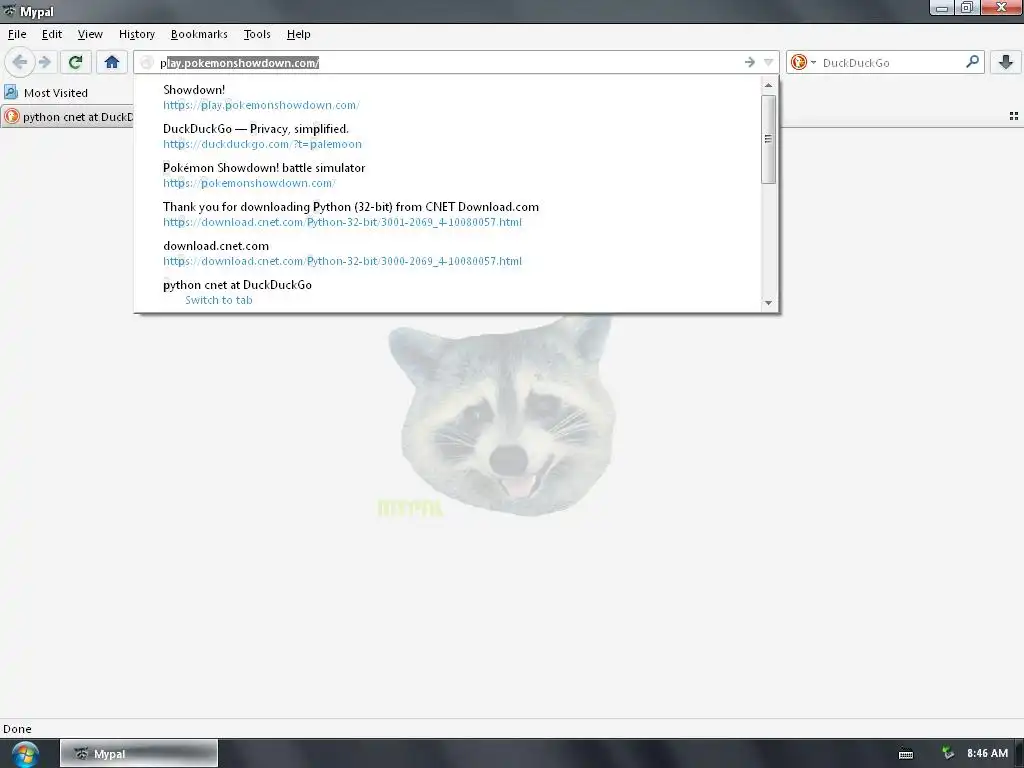The height and width of the screenshot is (768, 1024).
Task: Click the search magnifier icon
Action: coord(972,62)
